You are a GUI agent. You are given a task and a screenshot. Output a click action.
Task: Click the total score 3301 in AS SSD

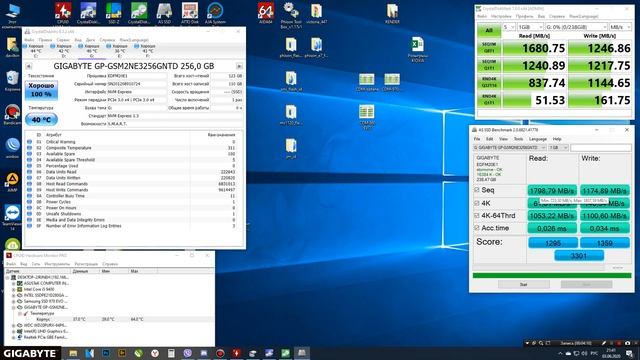tap(579, 256)
